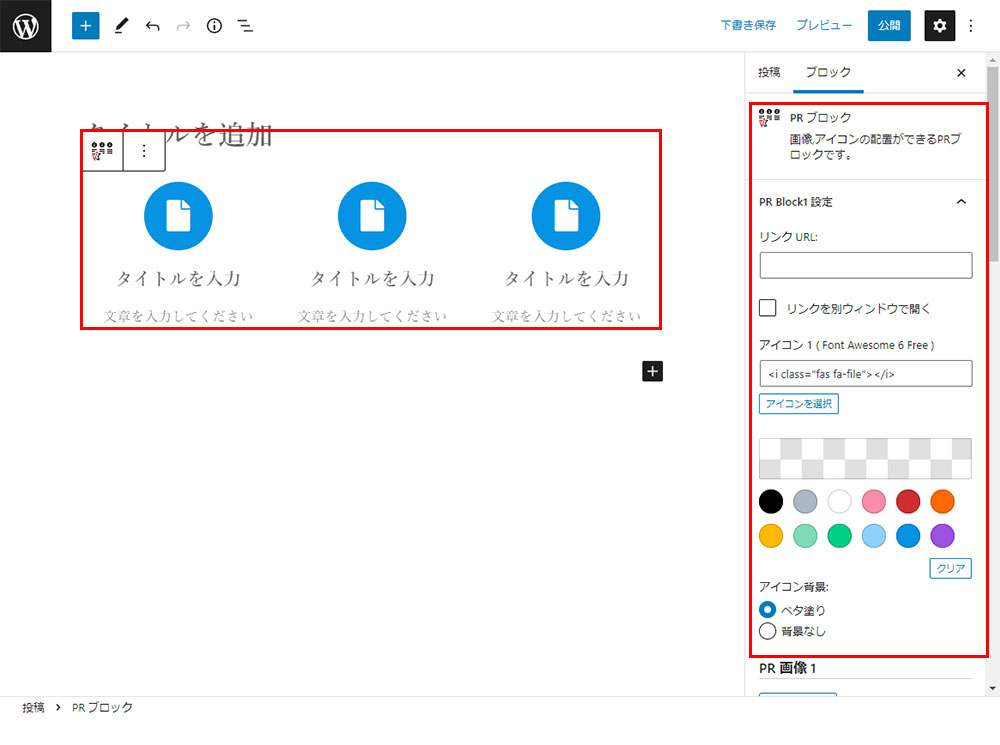The width and height of the screenshot is (1000, 745).
Task: Click the アイコンを選択 button
Action: point(799,404)
